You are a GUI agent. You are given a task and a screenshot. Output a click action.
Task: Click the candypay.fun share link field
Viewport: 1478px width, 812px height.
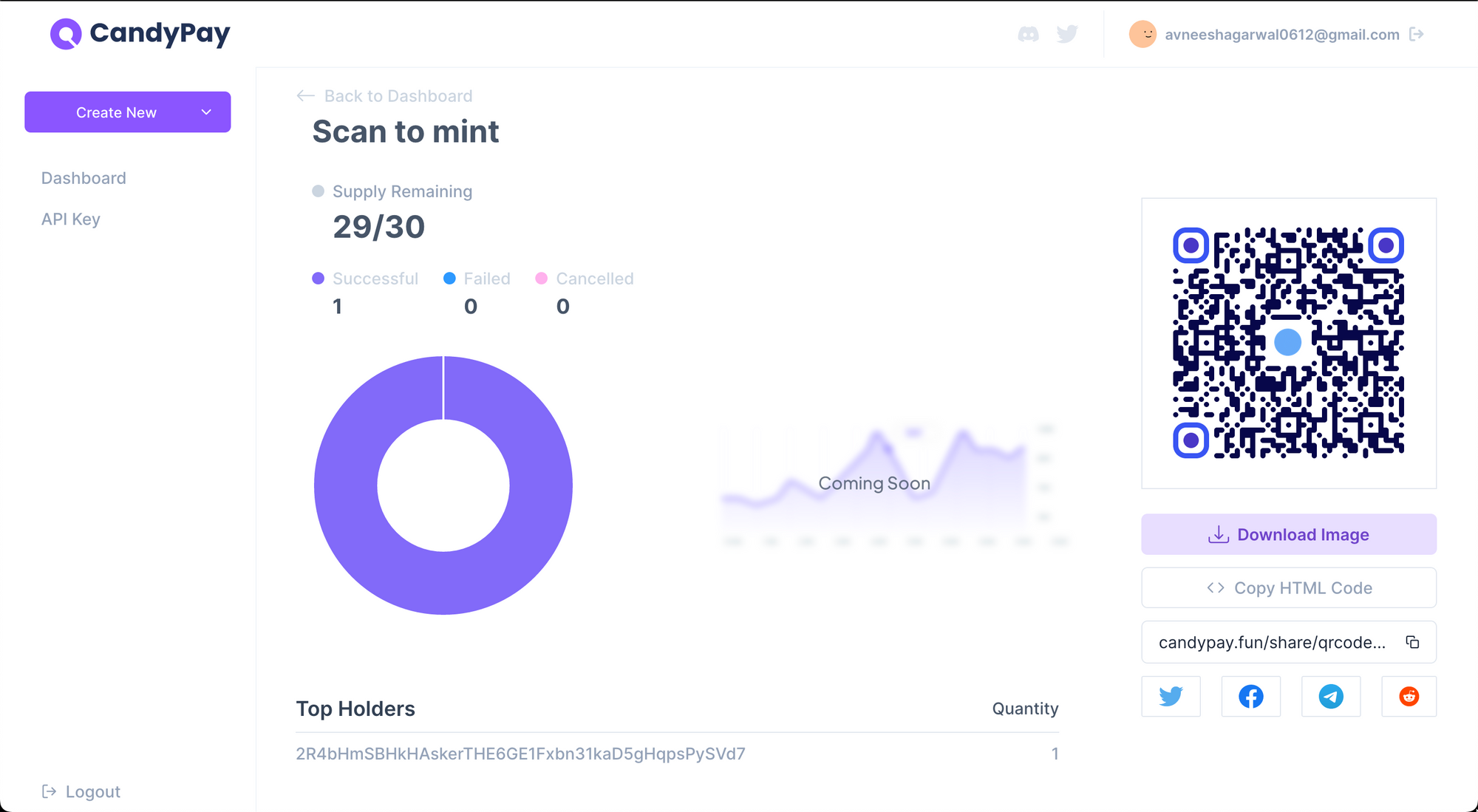1288,642
